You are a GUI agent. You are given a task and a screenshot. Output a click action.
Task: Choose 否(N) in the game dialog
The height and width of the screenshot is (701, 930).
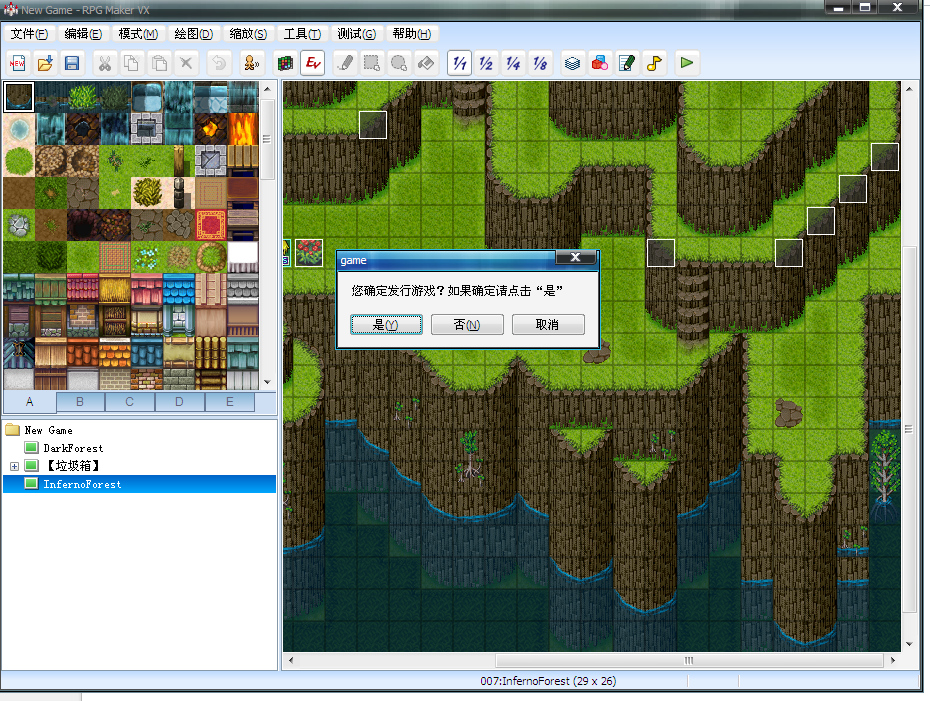[x=467, y=324]
